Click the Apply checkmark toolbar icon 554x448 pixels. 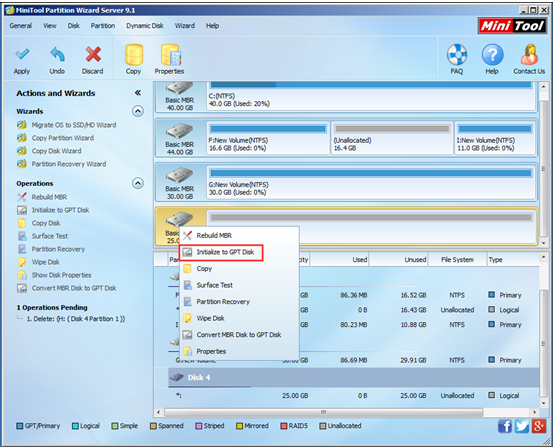coord(22,54)
